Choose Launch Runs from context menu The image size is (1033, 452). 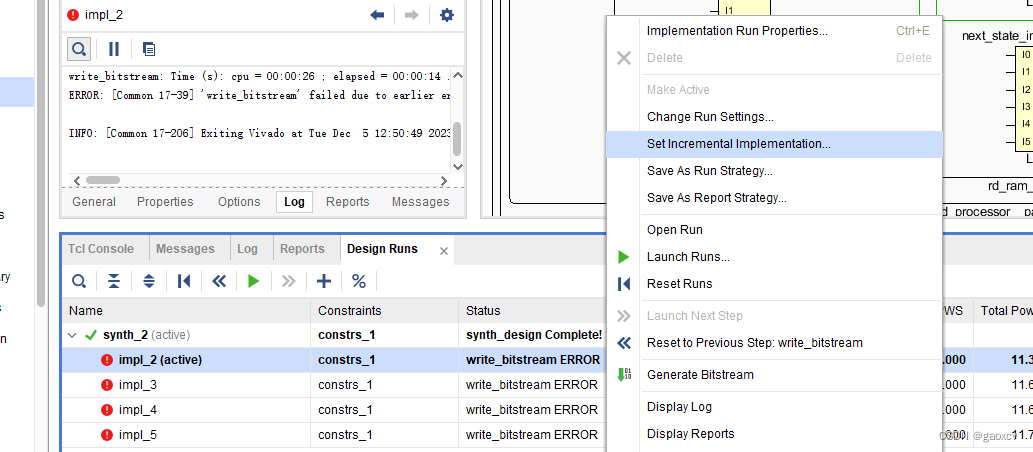pyautogui.click(x=774, y=257)
